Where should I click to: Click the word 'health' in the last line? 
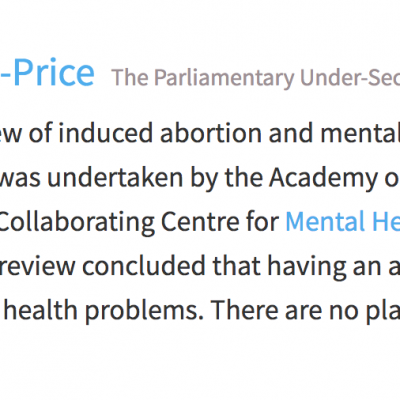[41, 310]
